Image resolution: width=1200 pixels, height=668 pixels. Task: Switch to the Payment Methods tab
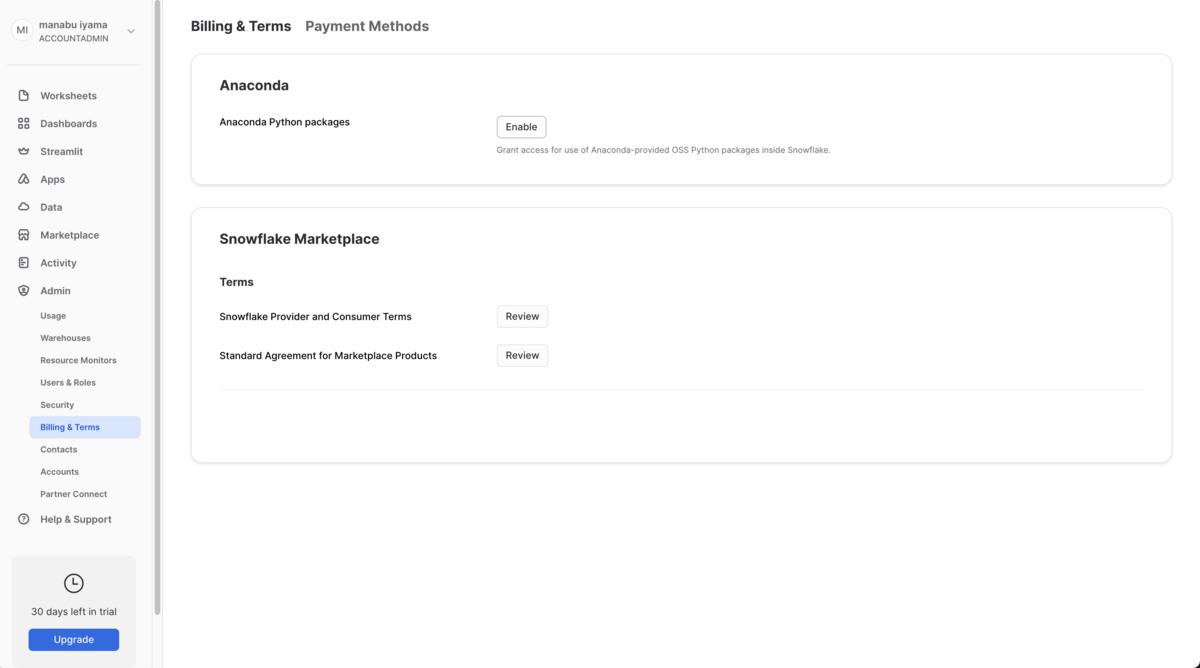coord(367,26)
